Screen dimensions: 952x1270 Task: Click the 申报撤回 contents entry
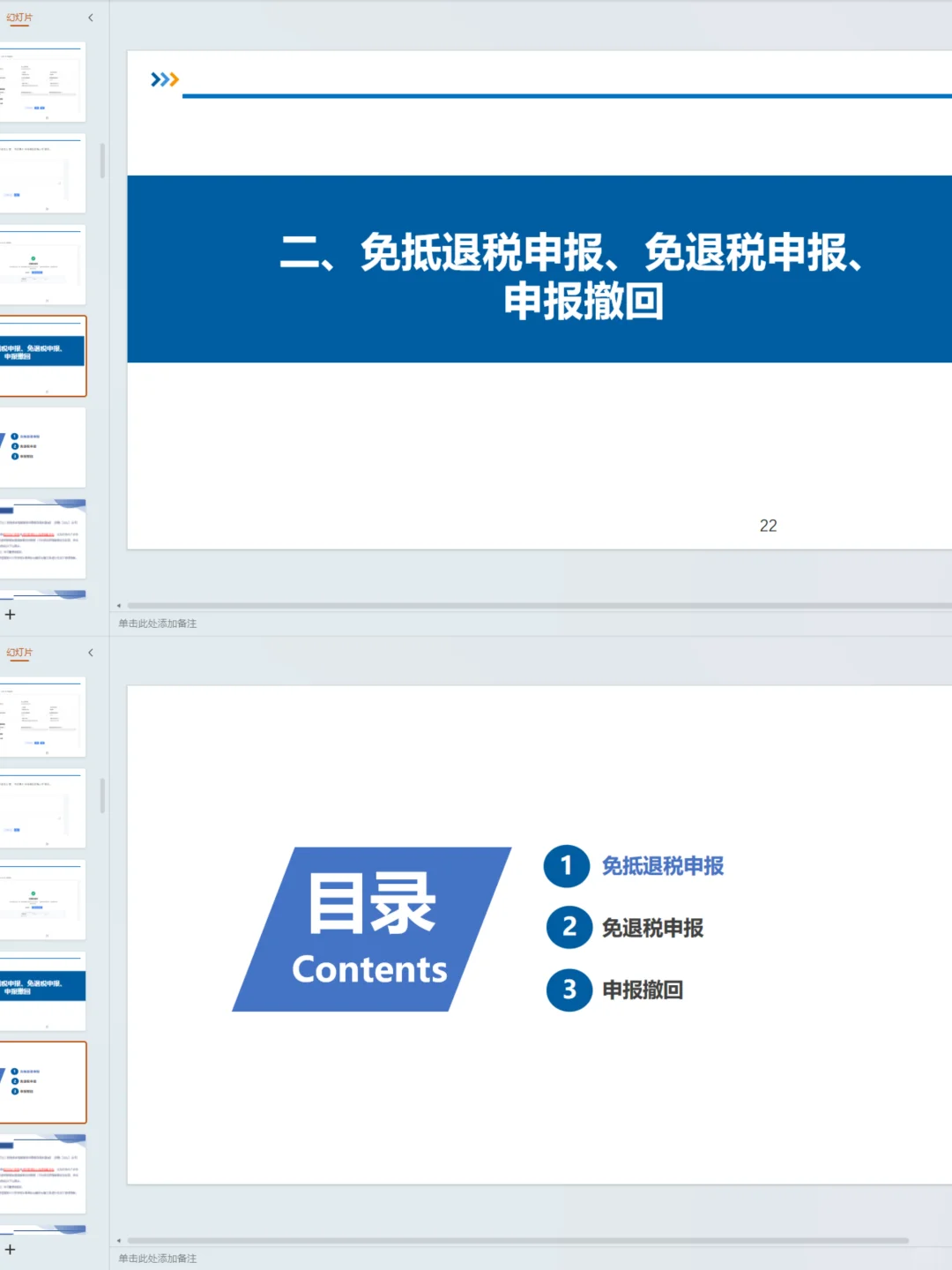tap(643, 990)
